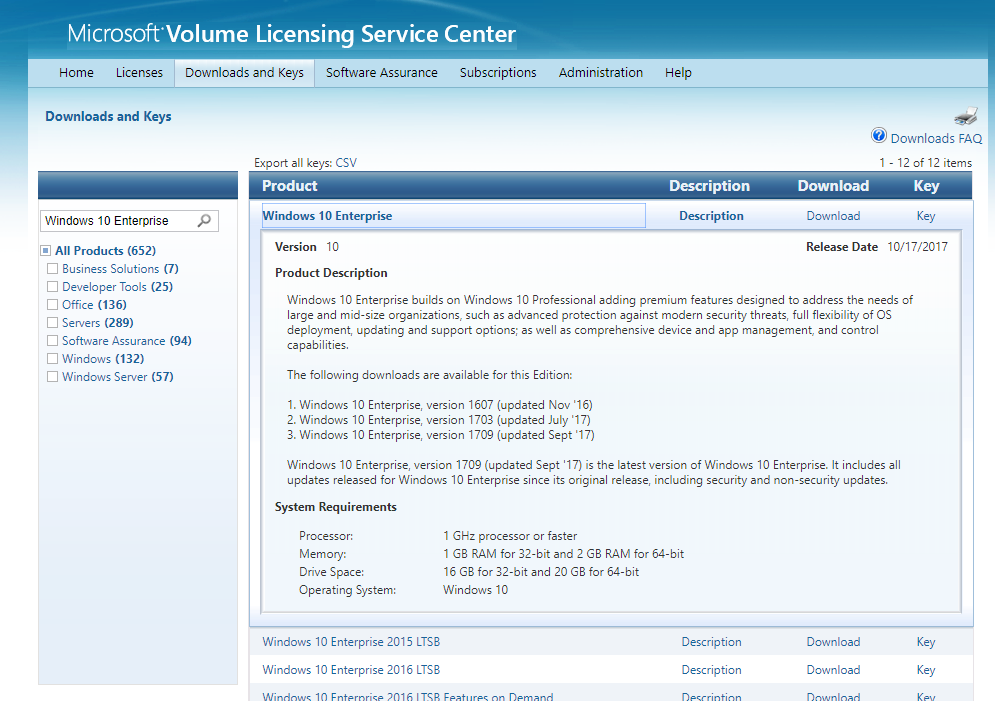This screenshot has width=995, height=701.
Task: Open 2016 LTSB Features on Demand product
Action: (x=407, y=696)
